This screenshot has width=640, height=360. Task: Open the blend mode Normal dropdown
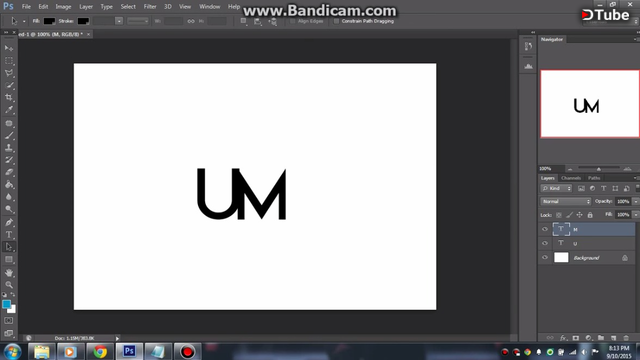coord(565,202)
